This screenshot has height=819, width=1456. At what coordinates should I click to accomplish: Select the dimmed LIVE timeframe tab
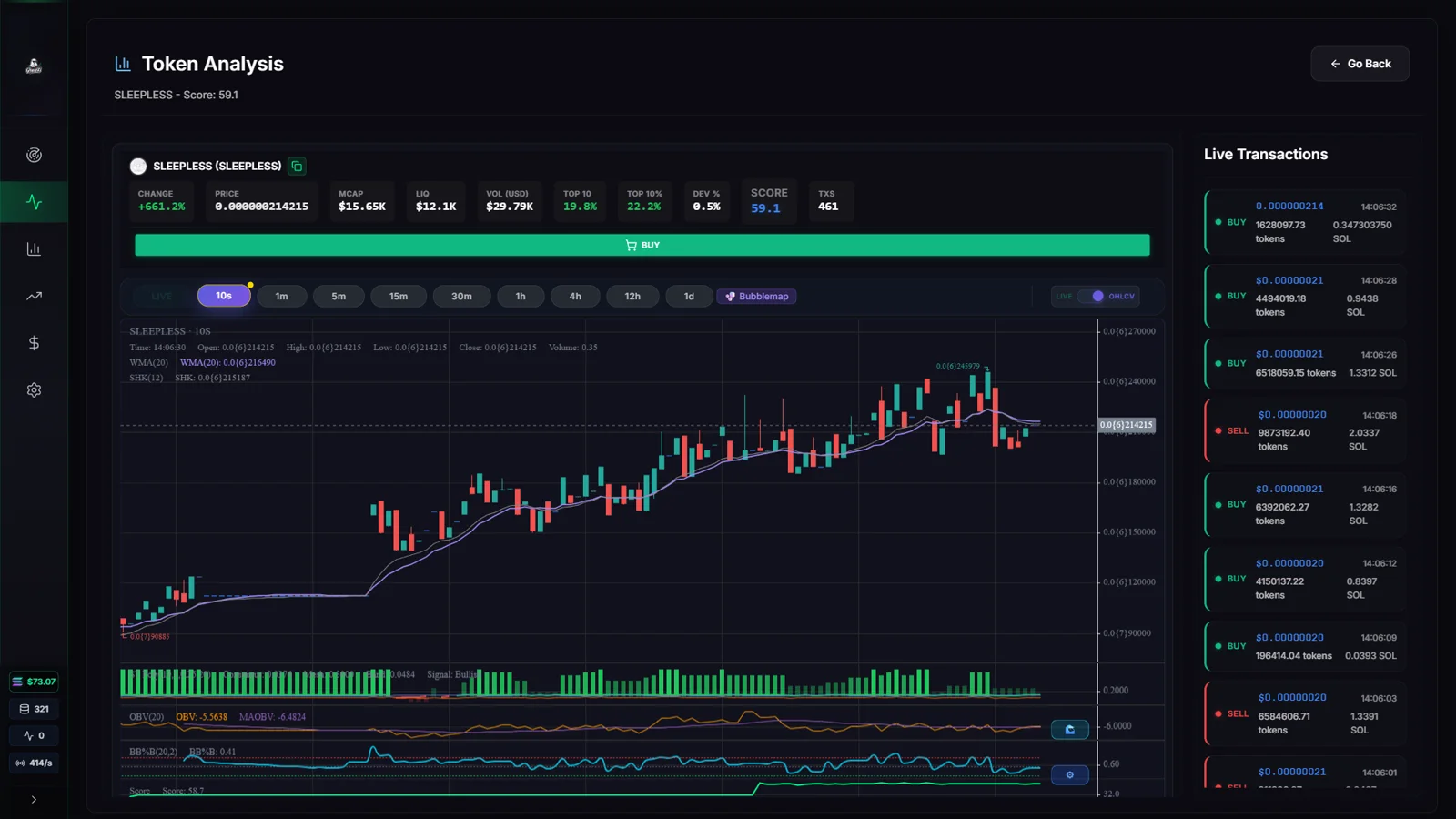(161, 297)
